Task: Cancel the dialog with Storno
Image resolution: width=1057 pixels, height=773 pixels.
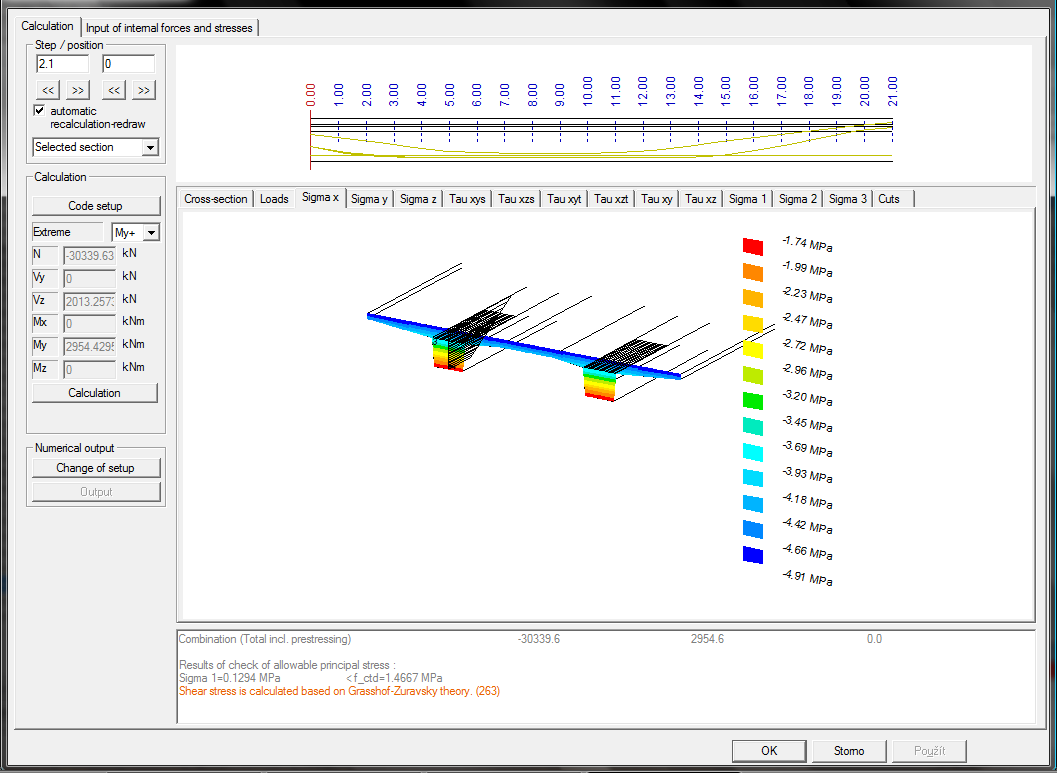Action: (x=849, y=751)
